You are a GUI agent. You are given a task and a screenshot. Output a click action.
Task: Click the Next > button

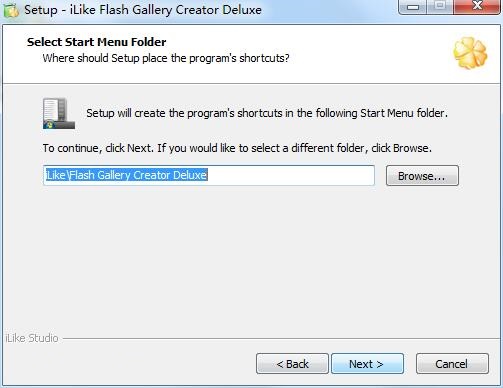pos(367,364)
